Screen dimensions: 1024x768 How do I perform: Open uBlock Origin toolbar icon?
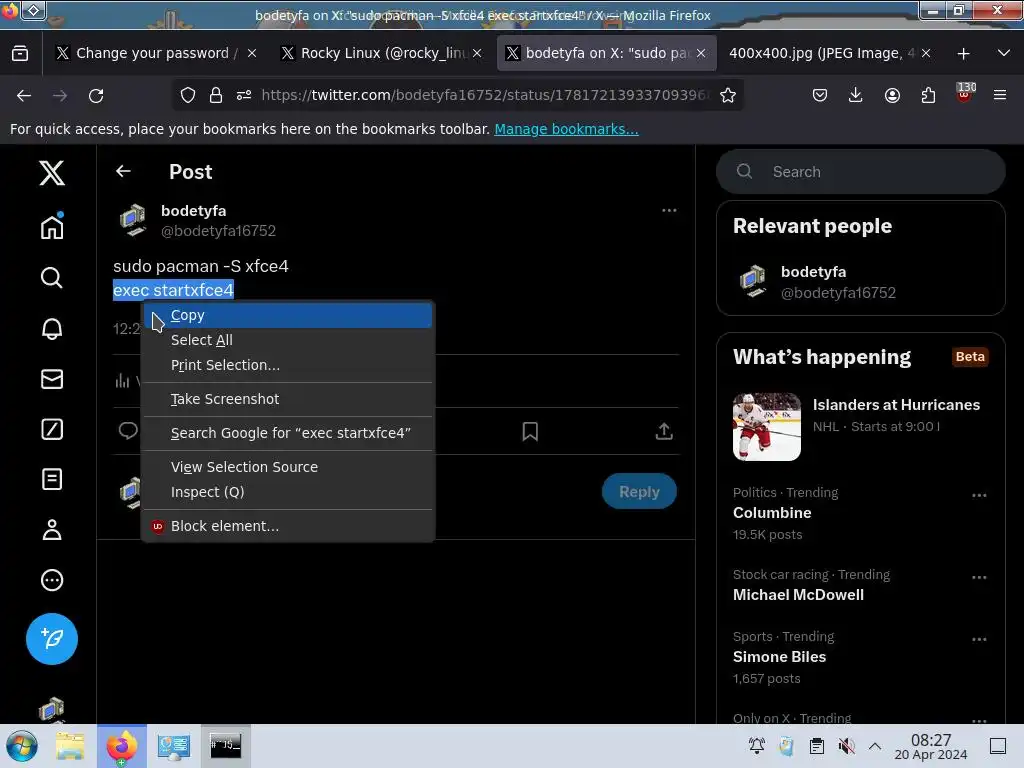point(964,94)
